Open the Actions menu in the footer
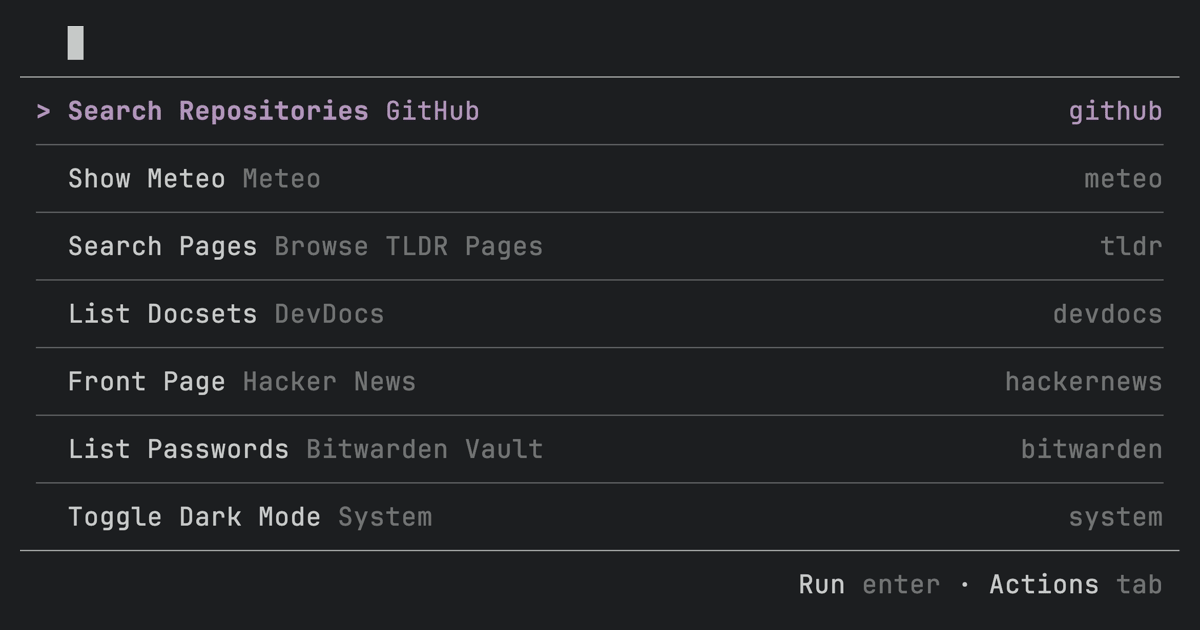Screen dimensions: 1200x630 1043,584
